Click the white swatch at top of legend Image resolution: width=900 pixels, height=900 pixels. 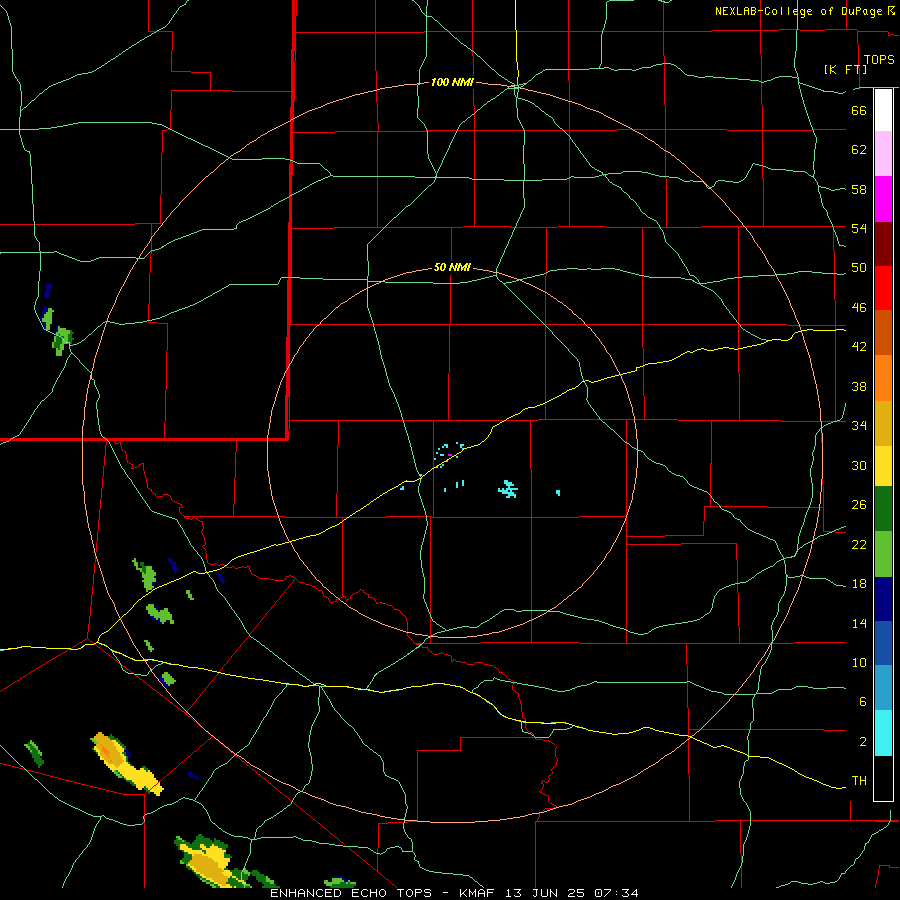[883, 110]
